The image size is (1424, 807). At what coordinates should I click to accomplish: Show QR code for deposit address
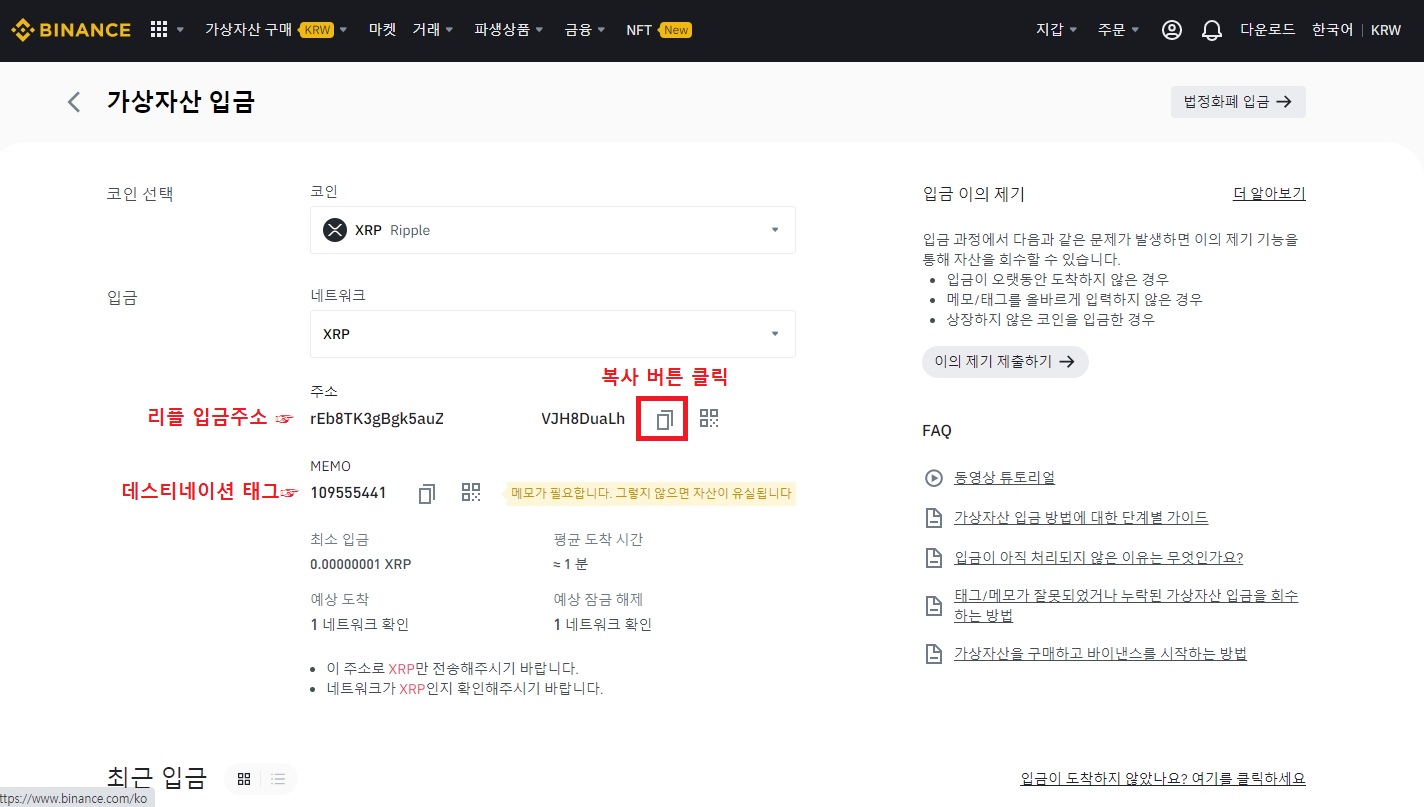coord(709,419)
